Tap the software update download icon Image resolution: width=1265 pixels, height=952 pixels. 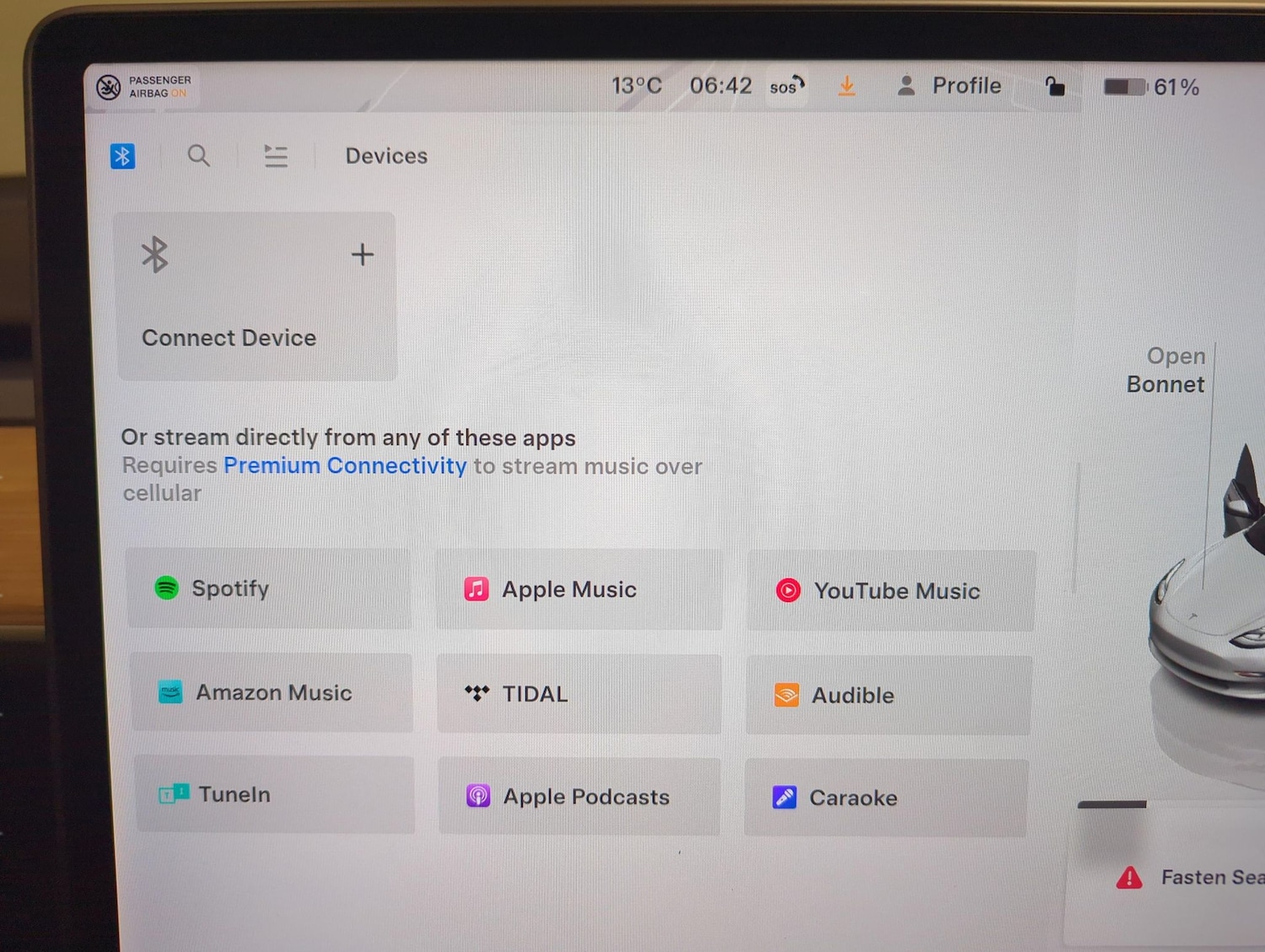coord(847,86)
